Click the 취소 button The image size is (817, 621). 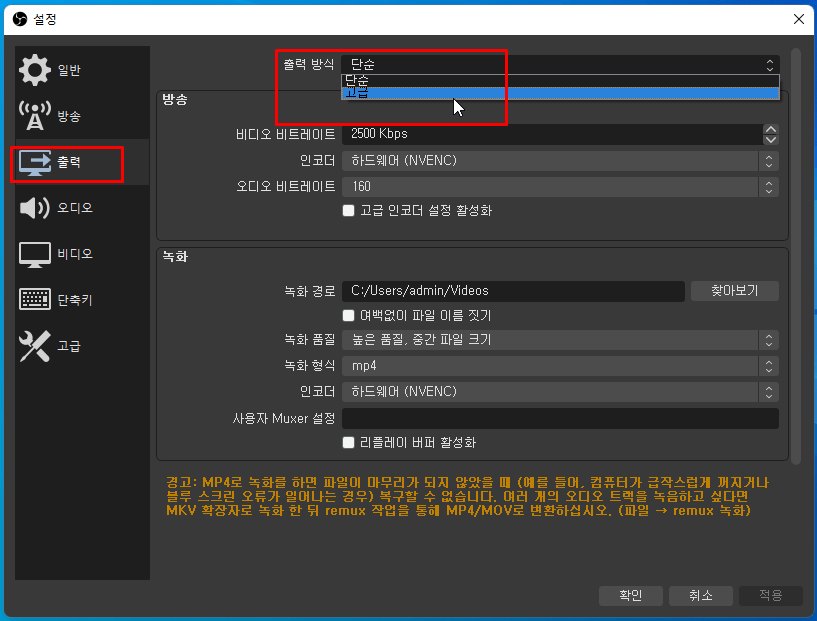pyautogui.click(x=700, y=595)
